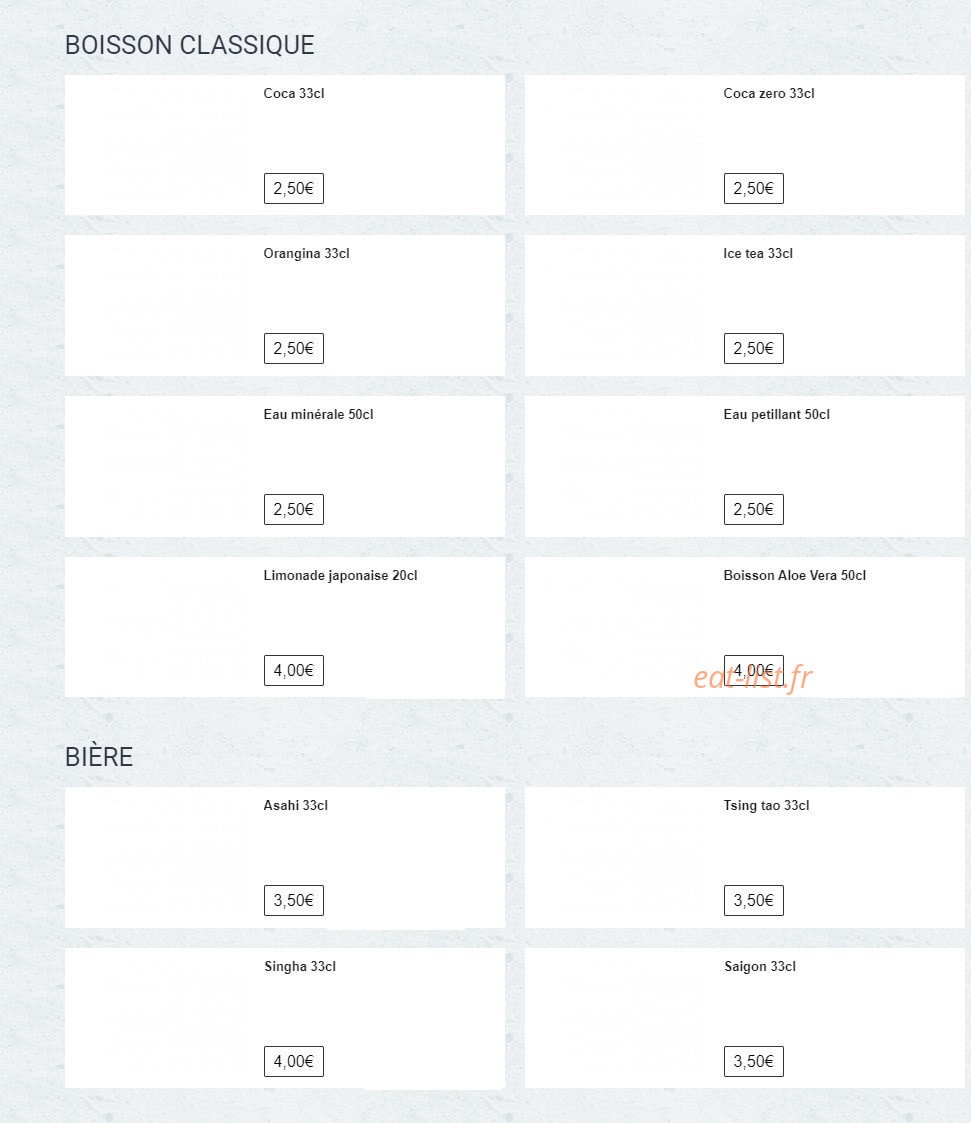Select the Coca zero 33cl price 2,50€

753,188
